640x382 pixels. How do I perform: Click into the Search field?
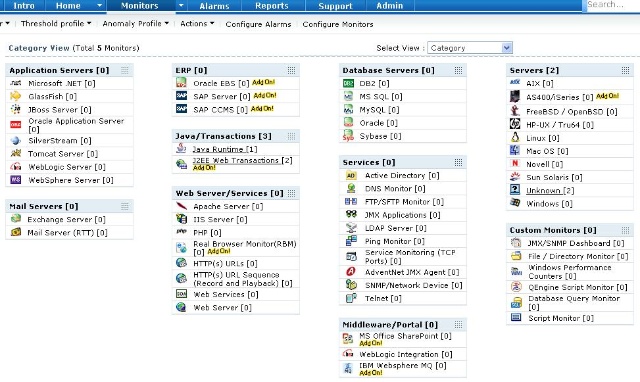[x=612, y=5]
